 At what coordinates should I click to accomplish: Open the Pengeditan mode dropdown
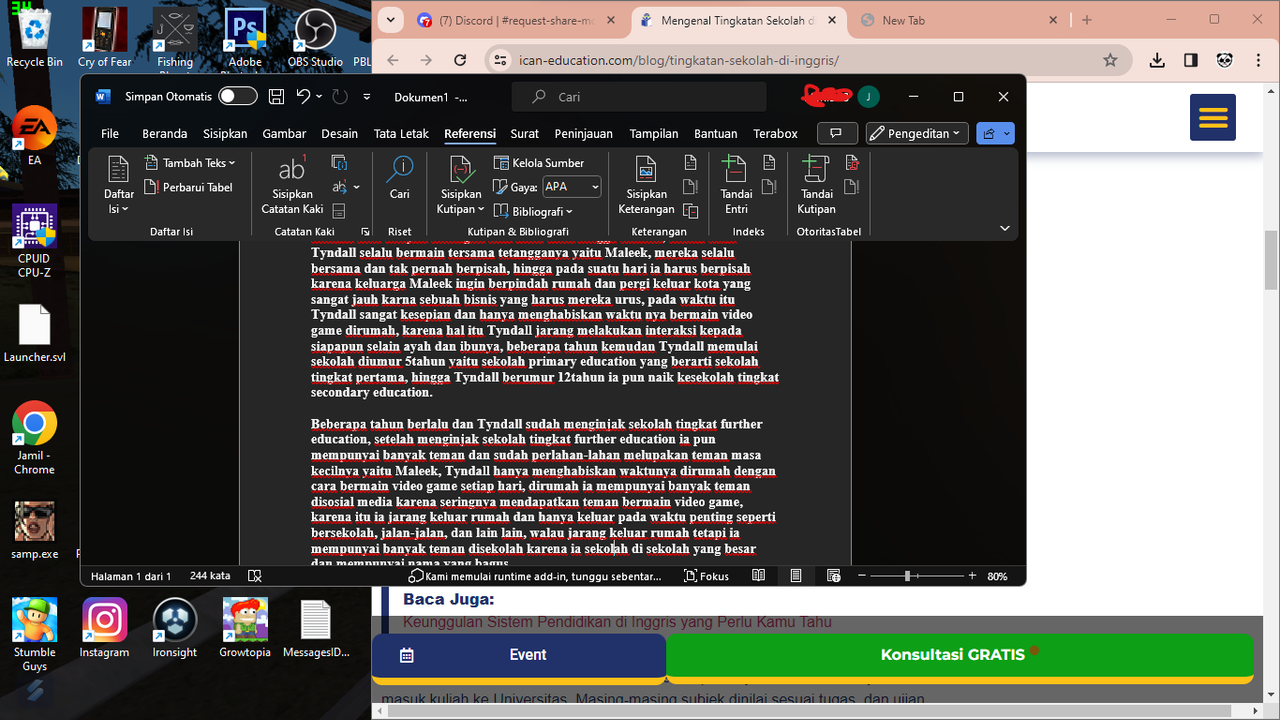click(917, 133)
